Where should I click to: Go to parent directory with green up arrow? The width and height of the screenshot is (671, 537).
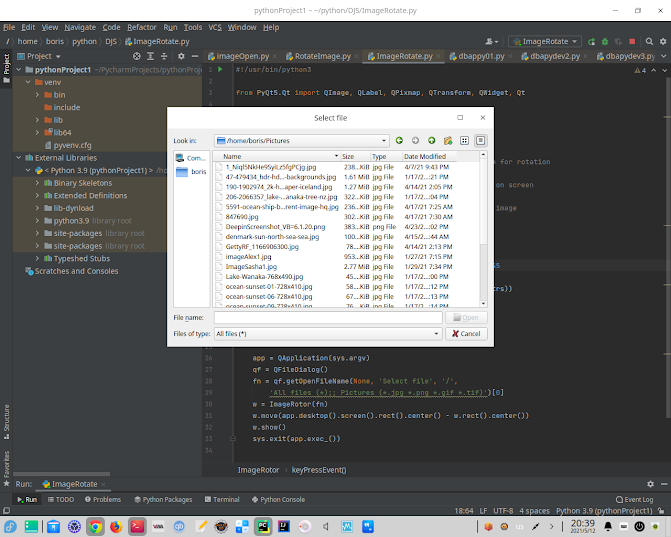(431, 140)
